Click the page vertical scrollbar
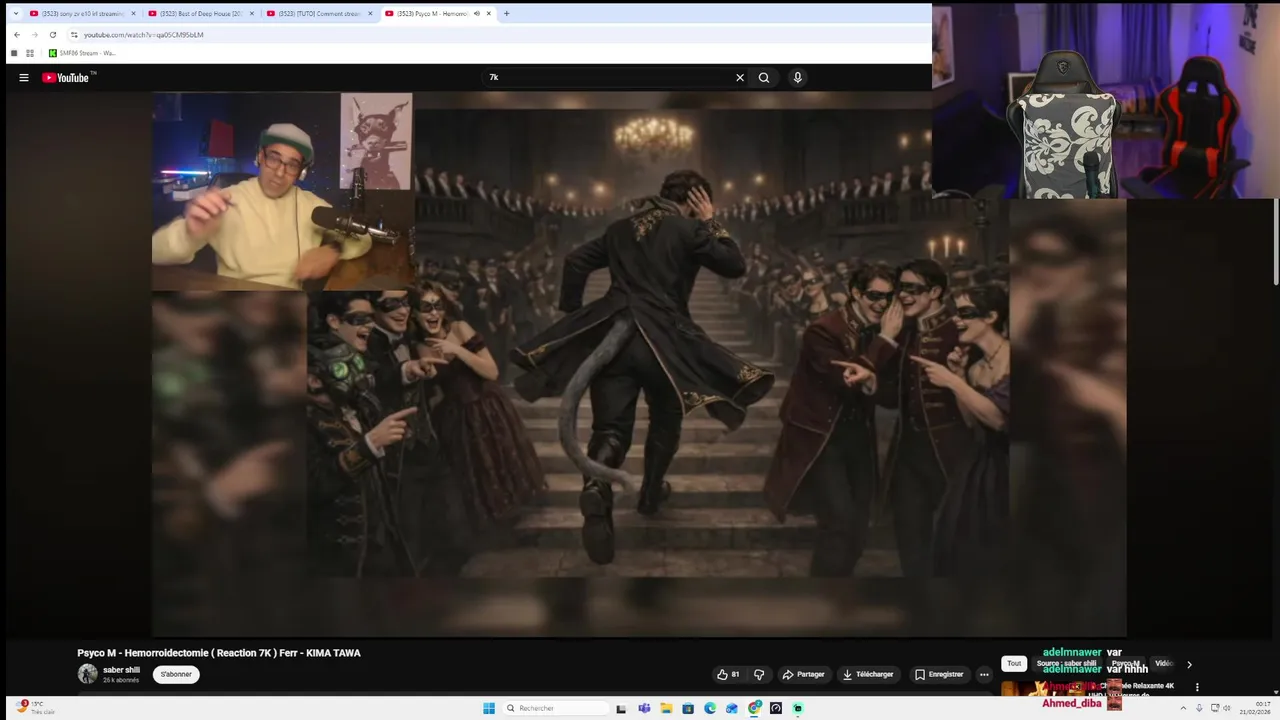 coord(1275,240)
